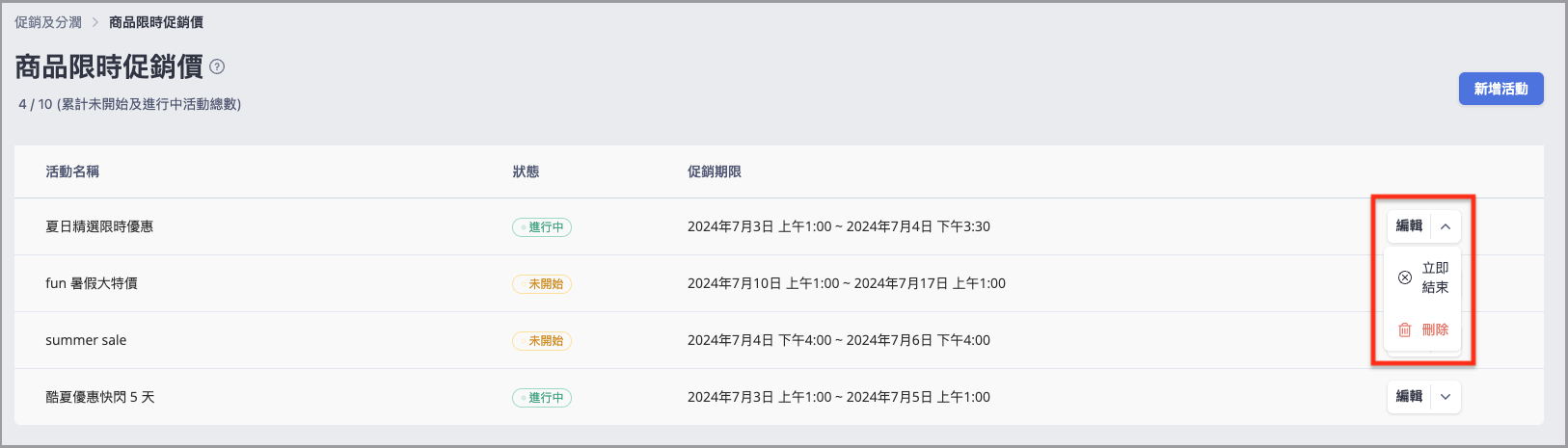The width and height of the screenshot is (1568, 448).
Task: Click 編輯 for 夏日精選限時優惠
Action: pos(1409,226)
